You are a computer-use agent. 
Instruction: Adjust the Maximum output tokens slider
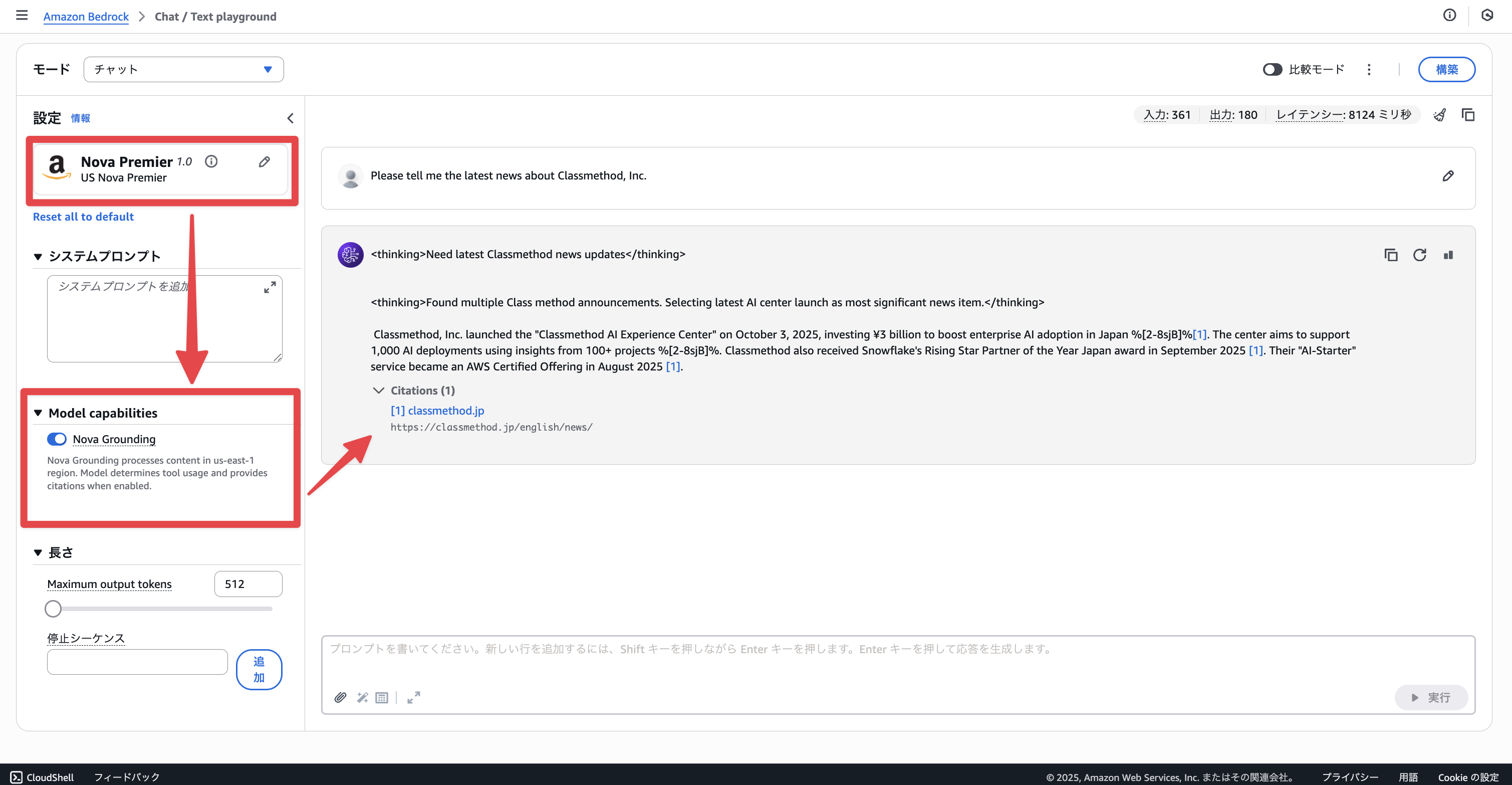[x=54, y=609]
